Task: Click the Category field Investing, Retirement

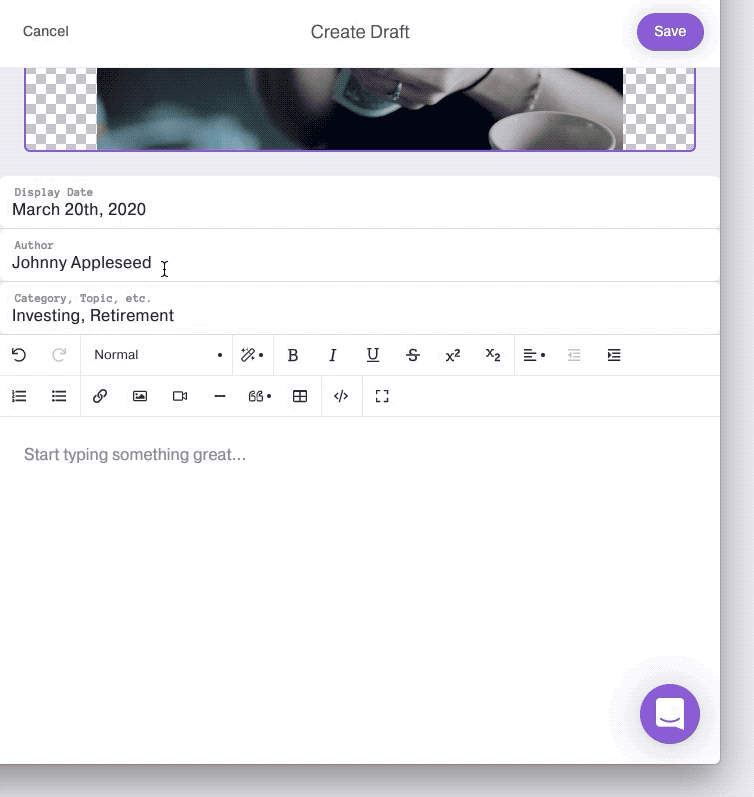Action: (360, 308)
